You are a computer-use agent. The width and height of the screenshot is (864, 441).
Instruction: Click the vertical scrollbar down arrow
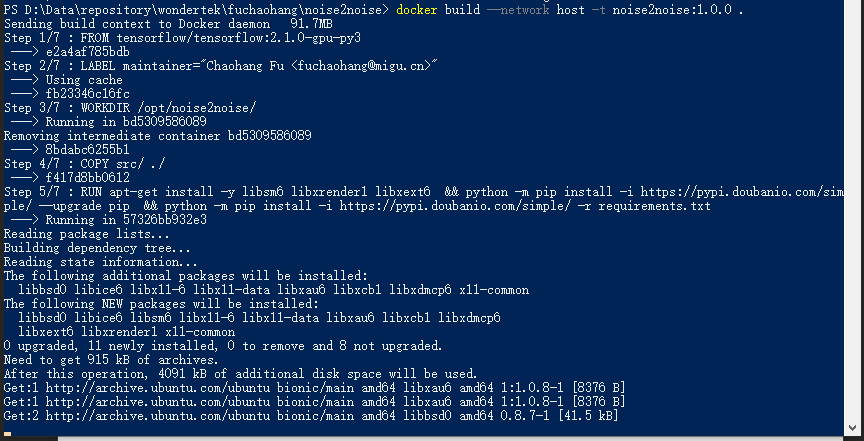point(854,429)
